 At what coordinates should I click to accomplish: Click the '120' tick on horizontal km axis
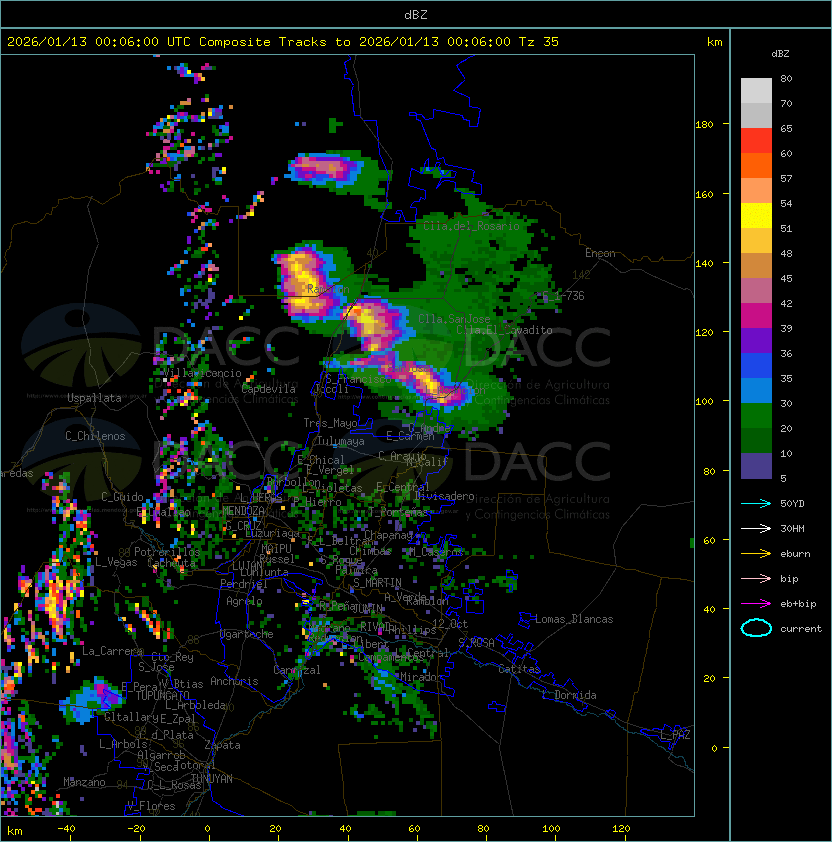coord(621,829)
